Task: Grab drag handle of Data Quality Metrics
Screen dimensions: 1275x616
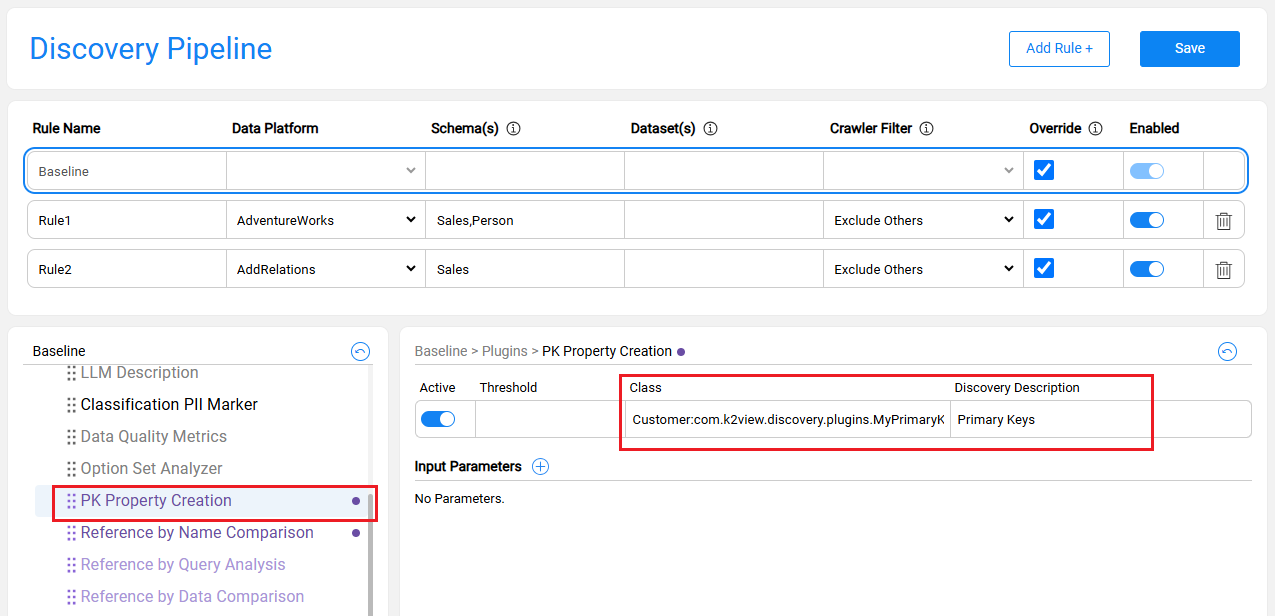Action: click(71, 437)
